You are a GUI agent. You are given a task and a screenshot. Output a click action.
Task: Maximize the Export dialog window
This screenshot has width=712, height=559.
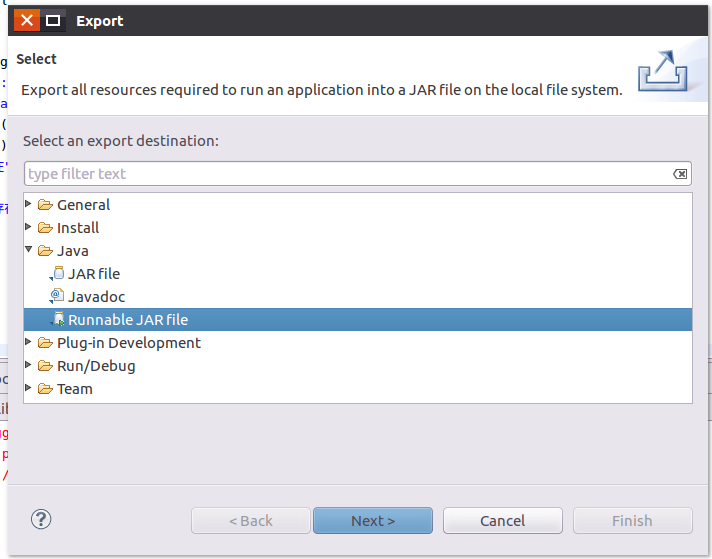tap(53, 20)
